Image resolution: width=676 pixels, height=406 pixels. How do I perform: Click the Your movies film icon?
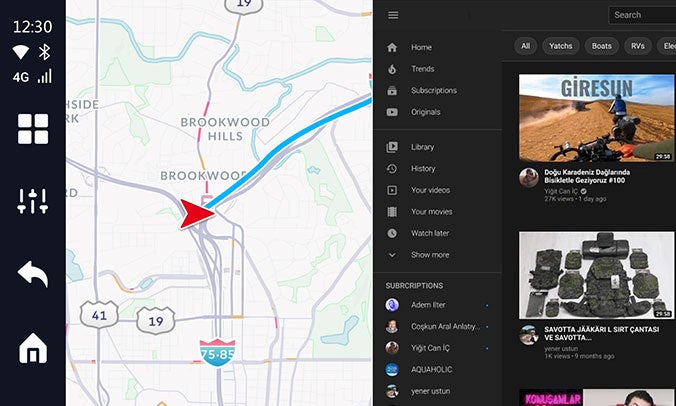point(392,212)
